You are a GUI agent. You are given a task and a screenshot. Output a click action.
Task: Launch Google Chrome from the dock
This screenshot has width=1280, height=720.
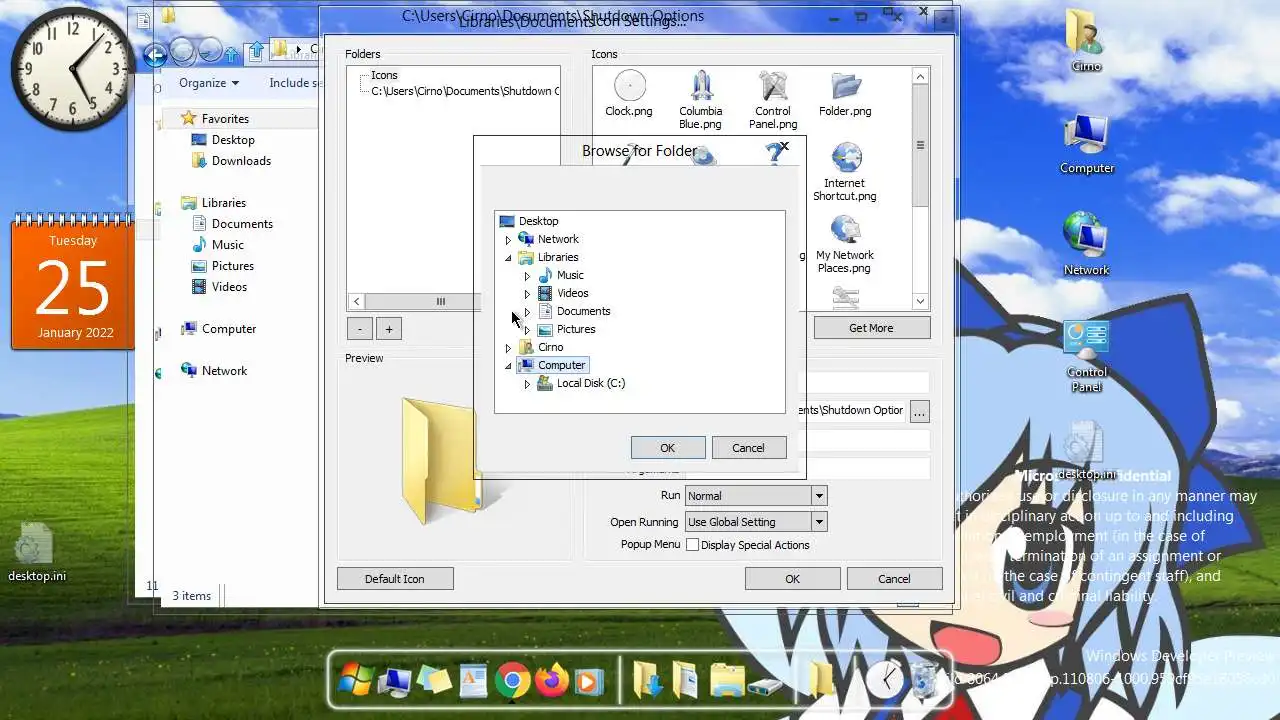[x=512, y=681]
